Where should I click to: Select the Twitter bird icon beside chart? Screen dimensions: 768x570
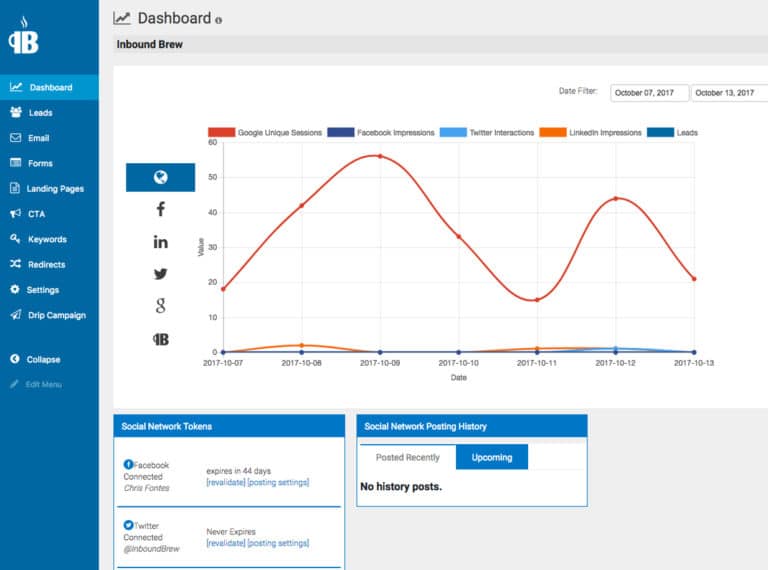click(160, 274)
